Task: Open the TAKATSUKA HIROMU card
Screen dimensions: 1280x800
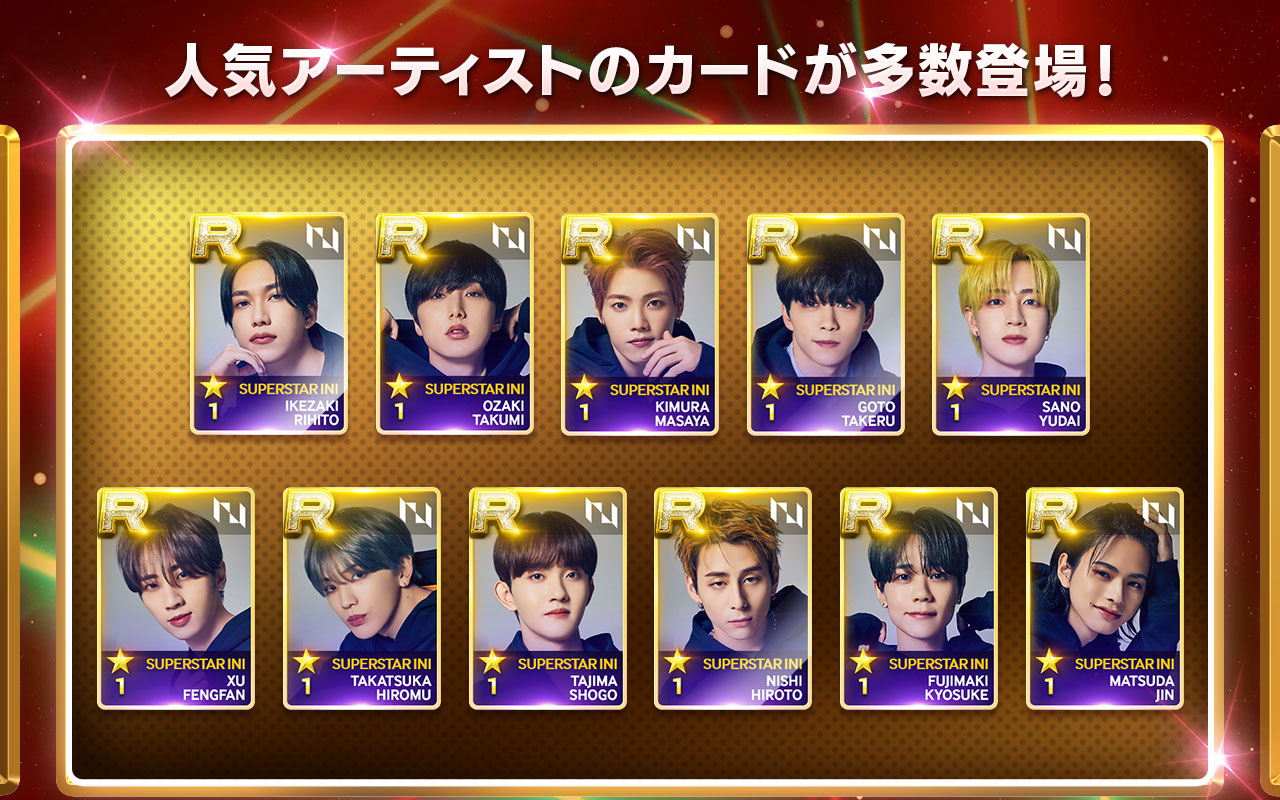Action: point(362,598)
